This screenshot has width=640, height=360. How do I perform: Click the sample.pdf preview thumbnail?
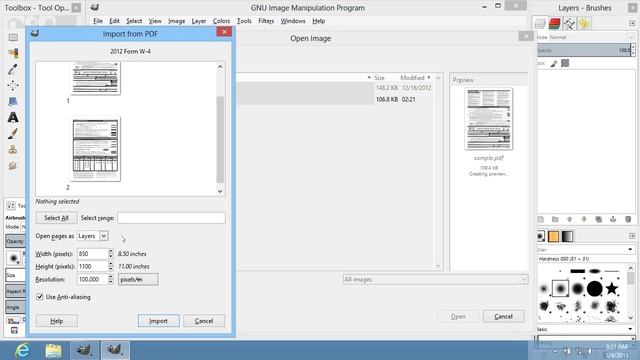click(x=489, y=119)
